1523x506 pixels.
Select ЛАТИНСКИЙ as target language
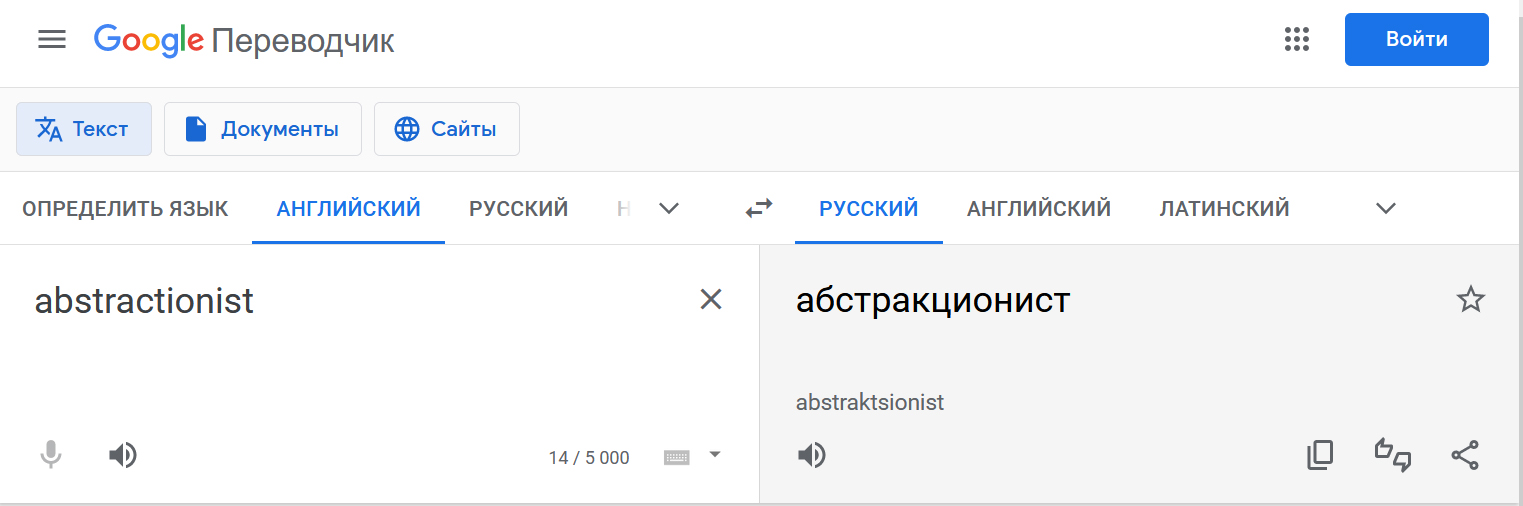pyautogui.click(x=1224, y=209)
